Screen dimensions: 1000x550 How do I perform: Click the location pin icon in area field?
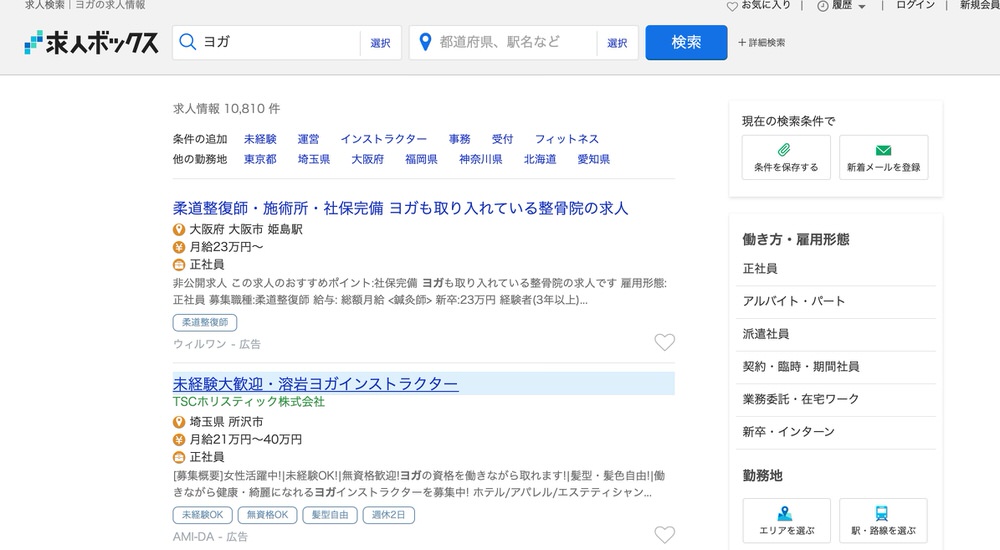point(424,42)
